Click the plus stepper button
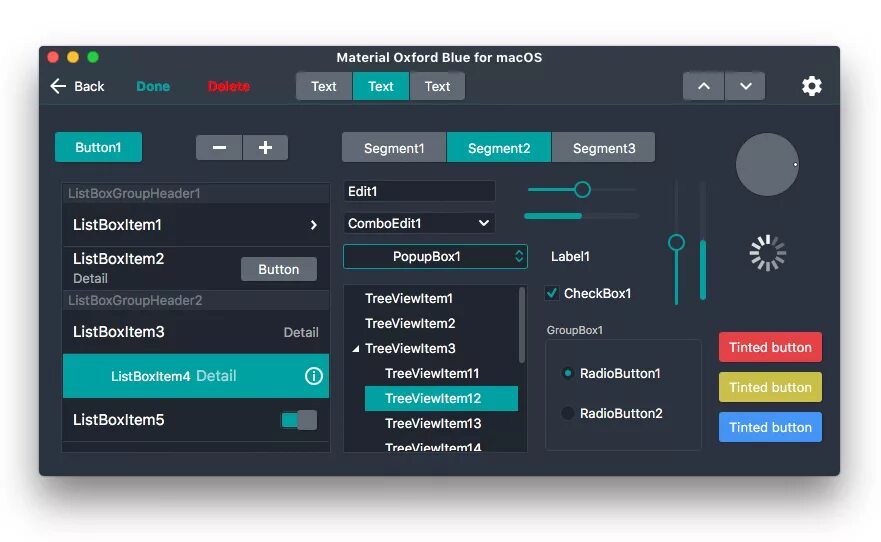The height and width of the screenshot is (542, 881). 265,148
